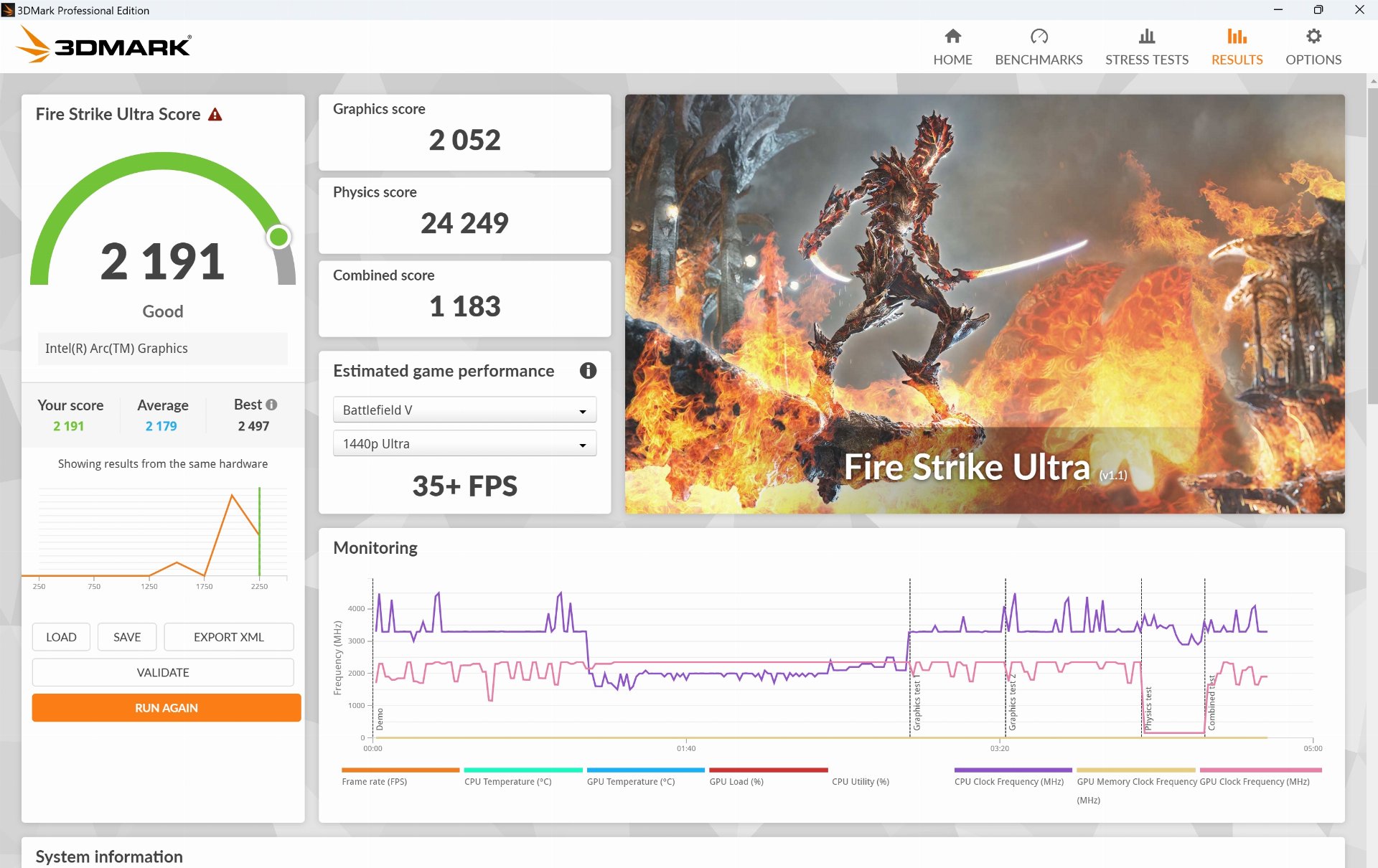Click the Combined score value 1 183
Viewport: 1378px width, 868px height.
(464, 306)
